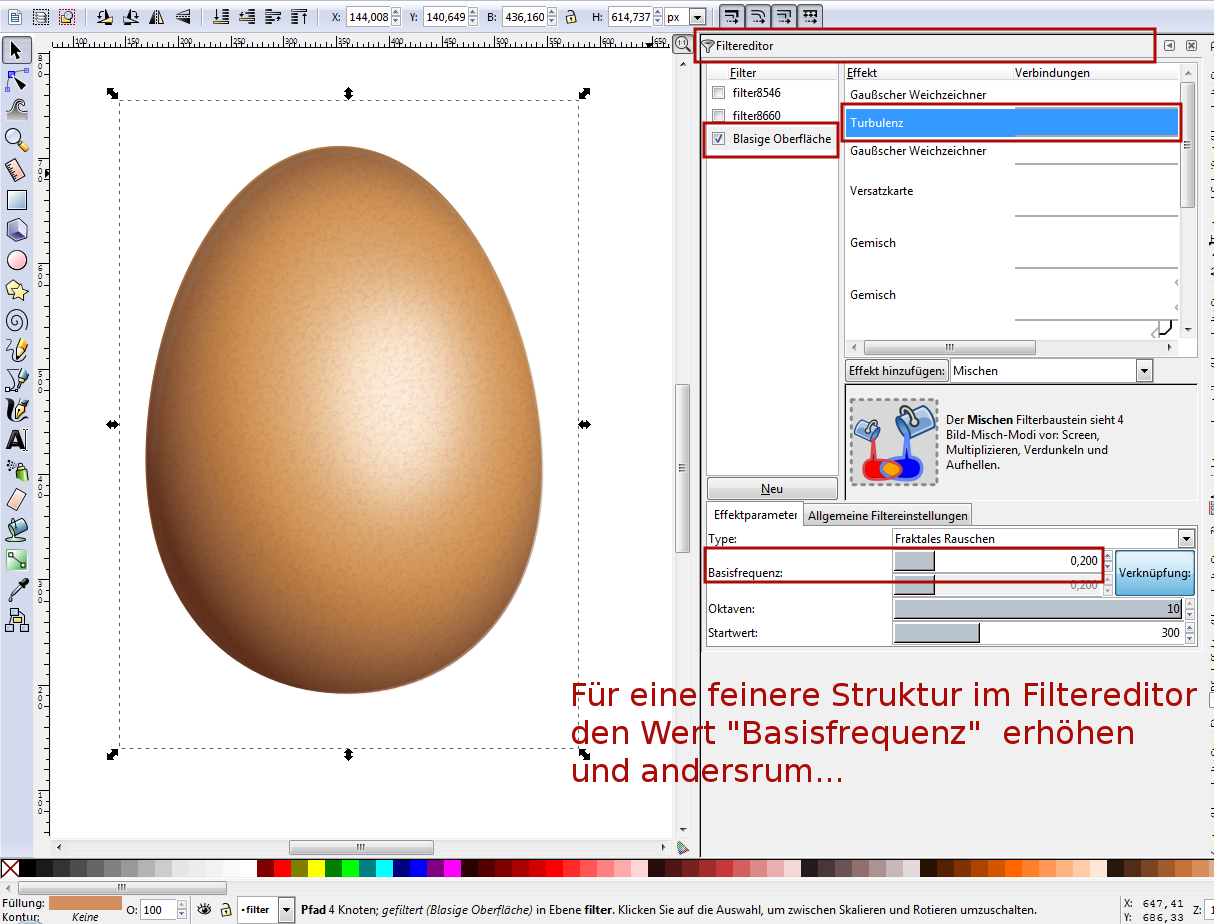Image resolution: width=1214 pixels, height=924 pixels.
Task: Select the paint bucket fill tool
Action: point(17,529)
